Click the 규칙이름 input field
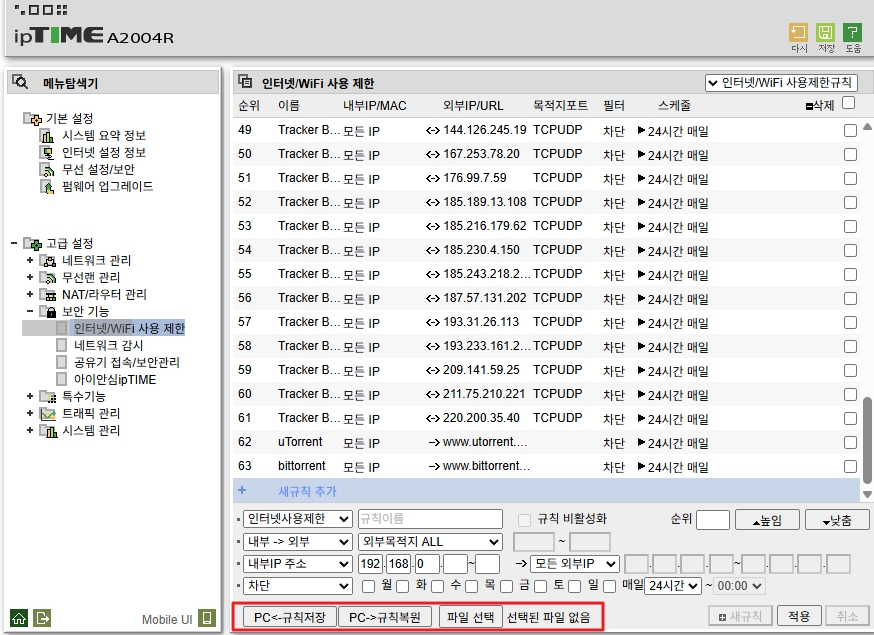The image size is (874, 635). coord(430,519)
